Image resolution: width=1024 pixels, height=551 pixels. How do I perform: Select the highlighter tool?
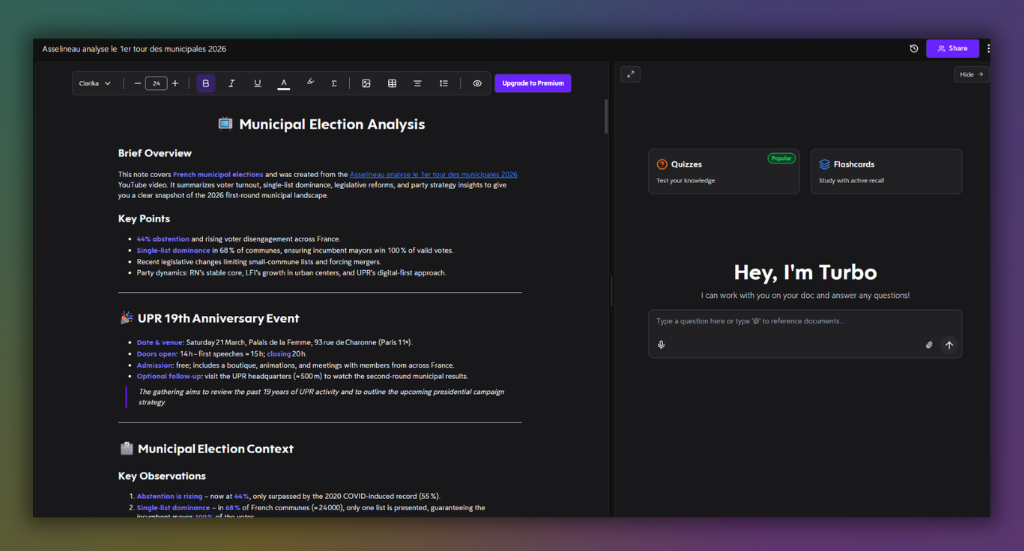(310, 83)
